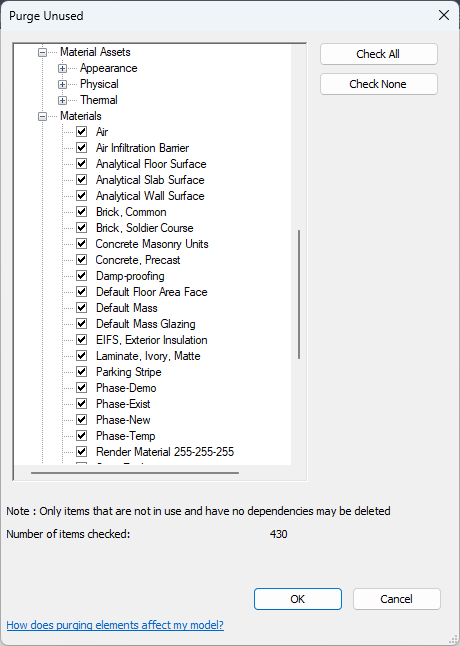Click the vertical scrollbar thumb
This screenshot has width=460, height=646.
[299, 294]
